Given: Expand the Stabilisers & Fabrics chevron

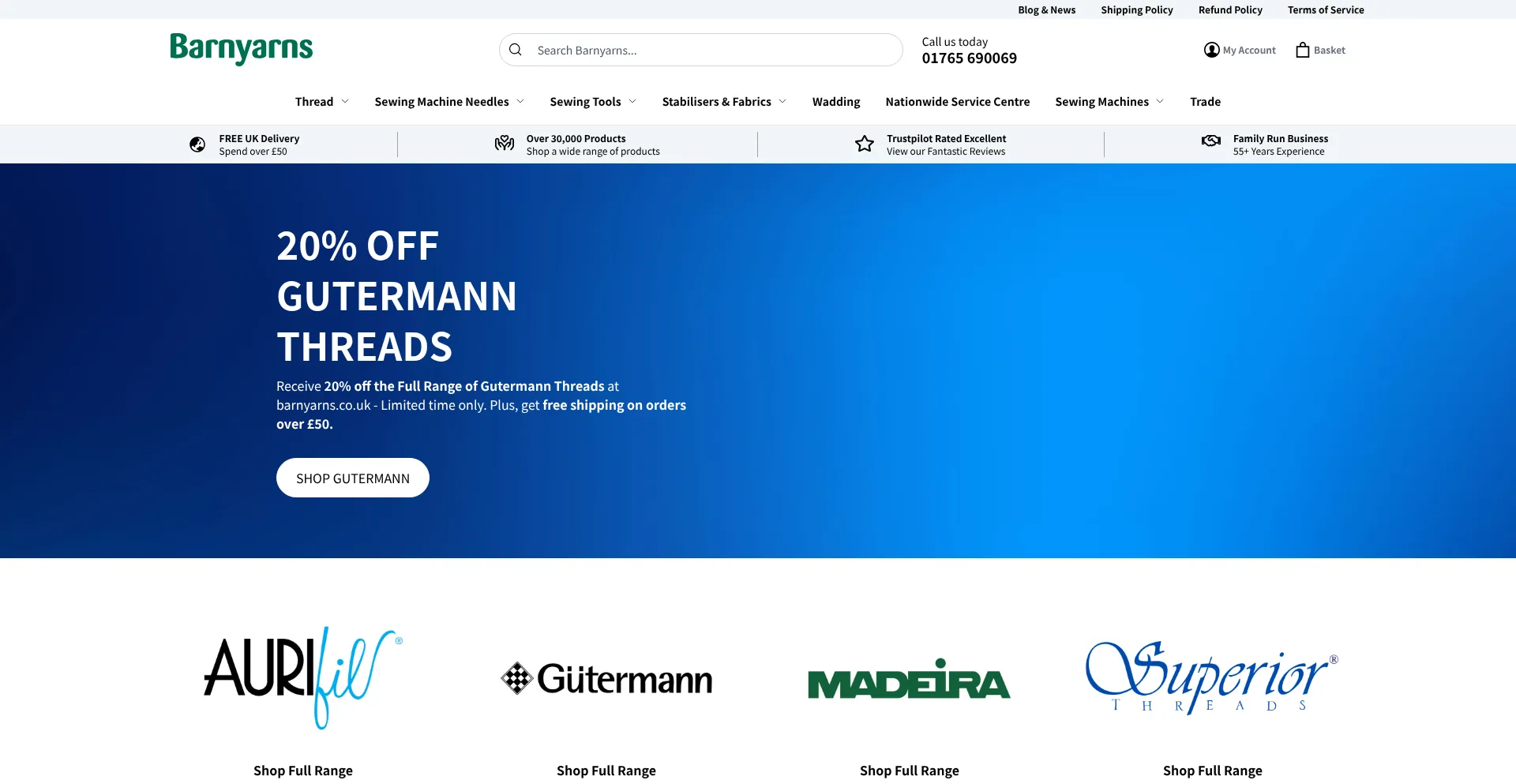Looking at the screenshot, I should 782,101.
